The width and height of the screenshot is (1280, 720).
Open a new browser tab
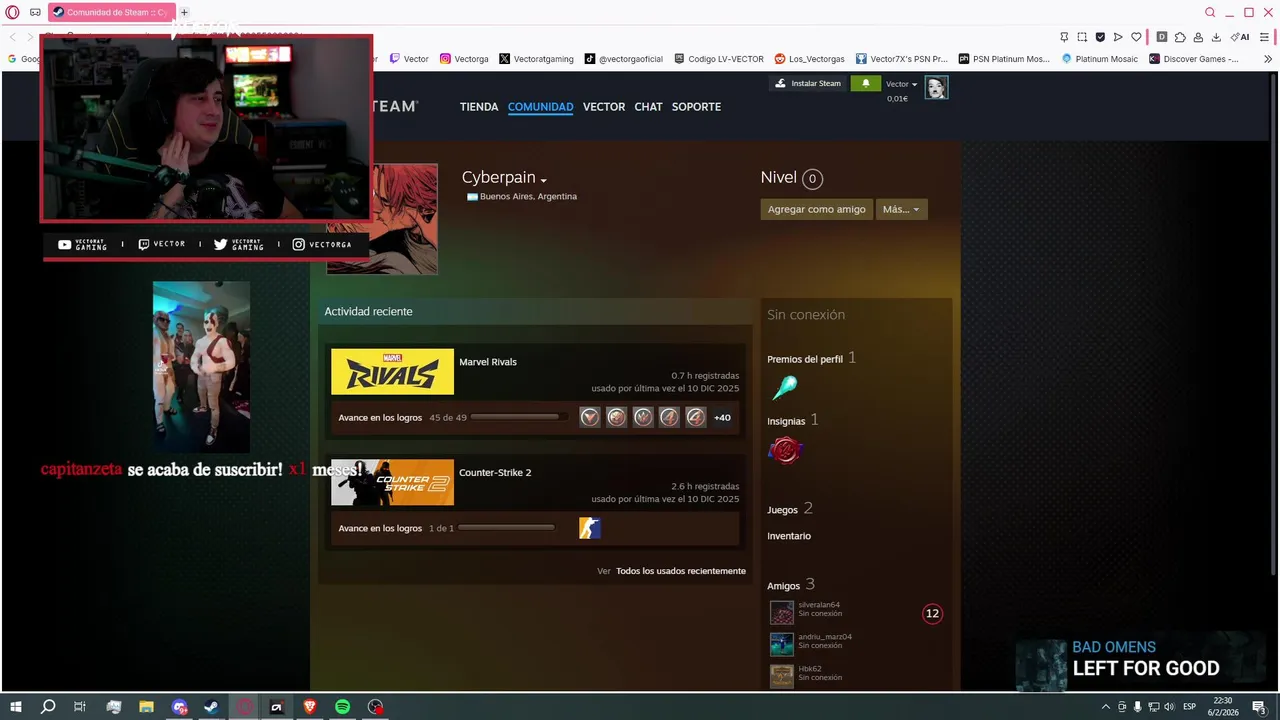[184, 12]
